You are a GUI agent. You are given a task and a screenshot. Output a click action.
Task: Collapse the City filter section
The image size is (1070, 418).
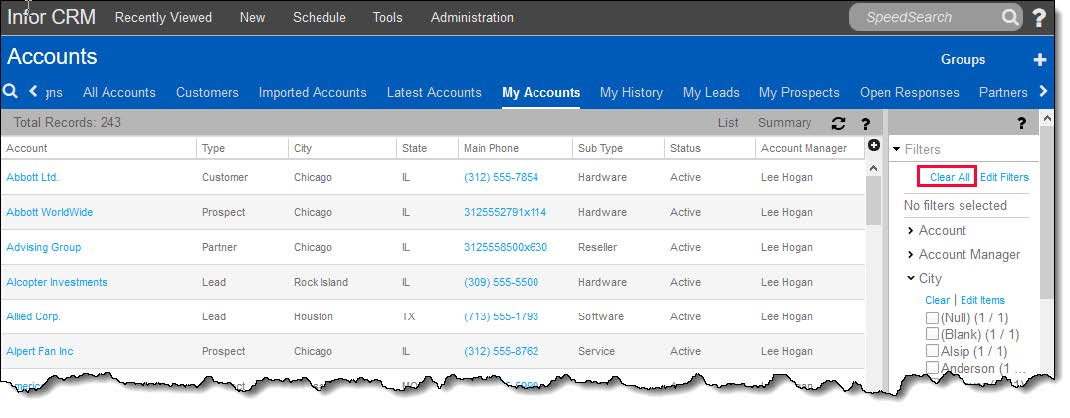[911, 279]
